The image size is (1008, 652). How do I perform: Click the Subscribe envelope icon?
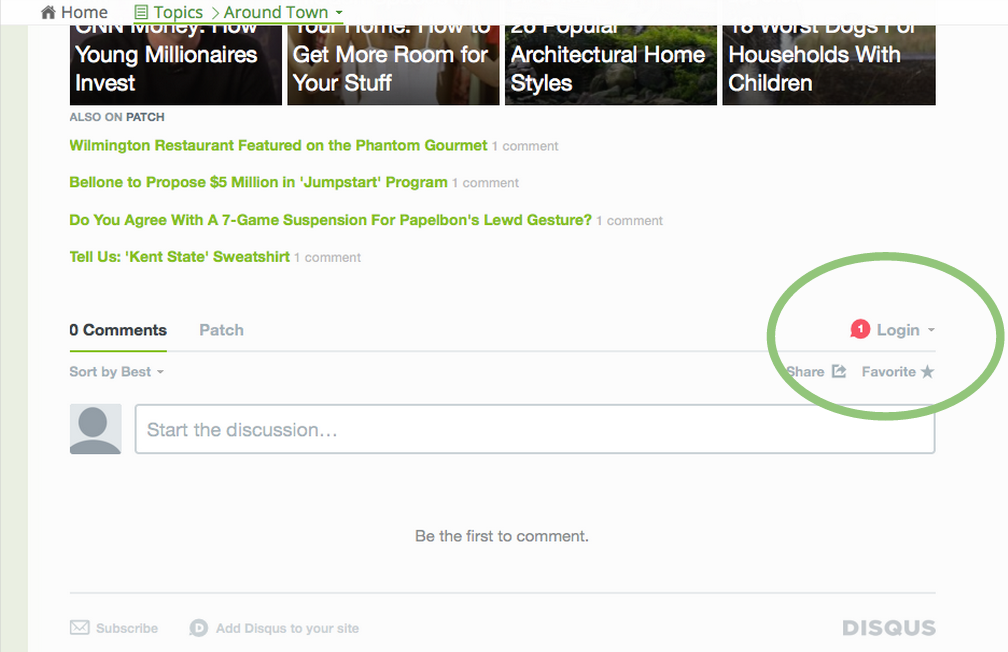[80, 628]
